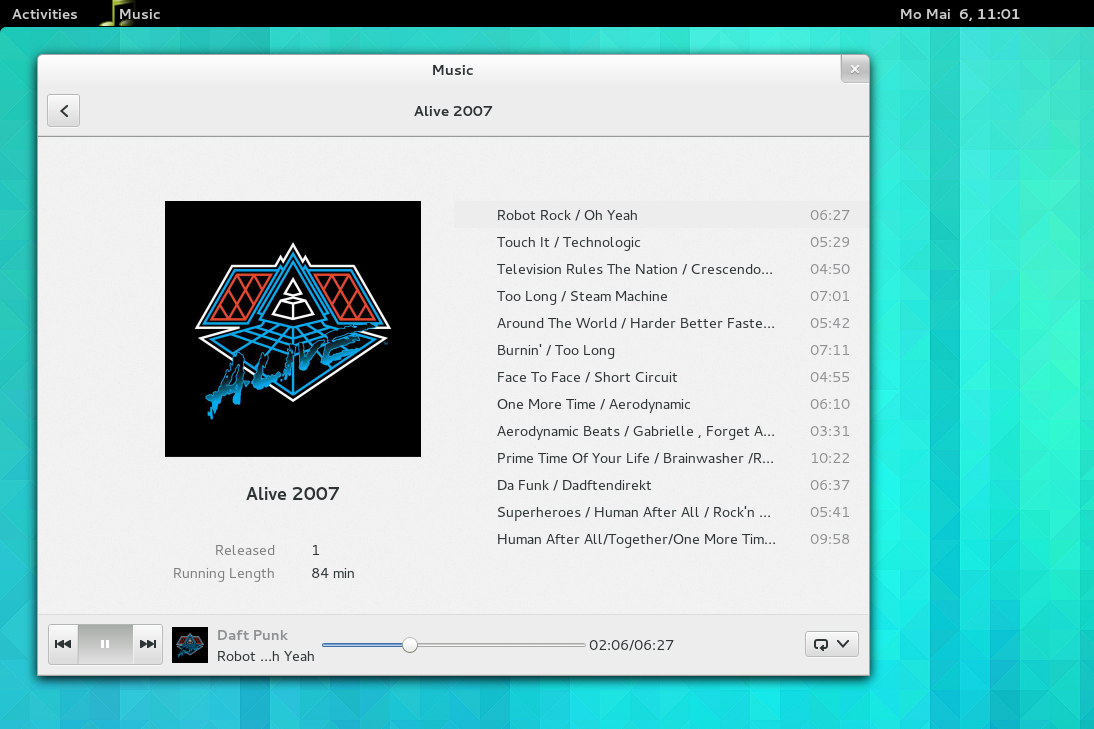This screenshot has height=729, width=1094.
Task: Play track Burnin' / Too Long
Action: tap(661, 350)
